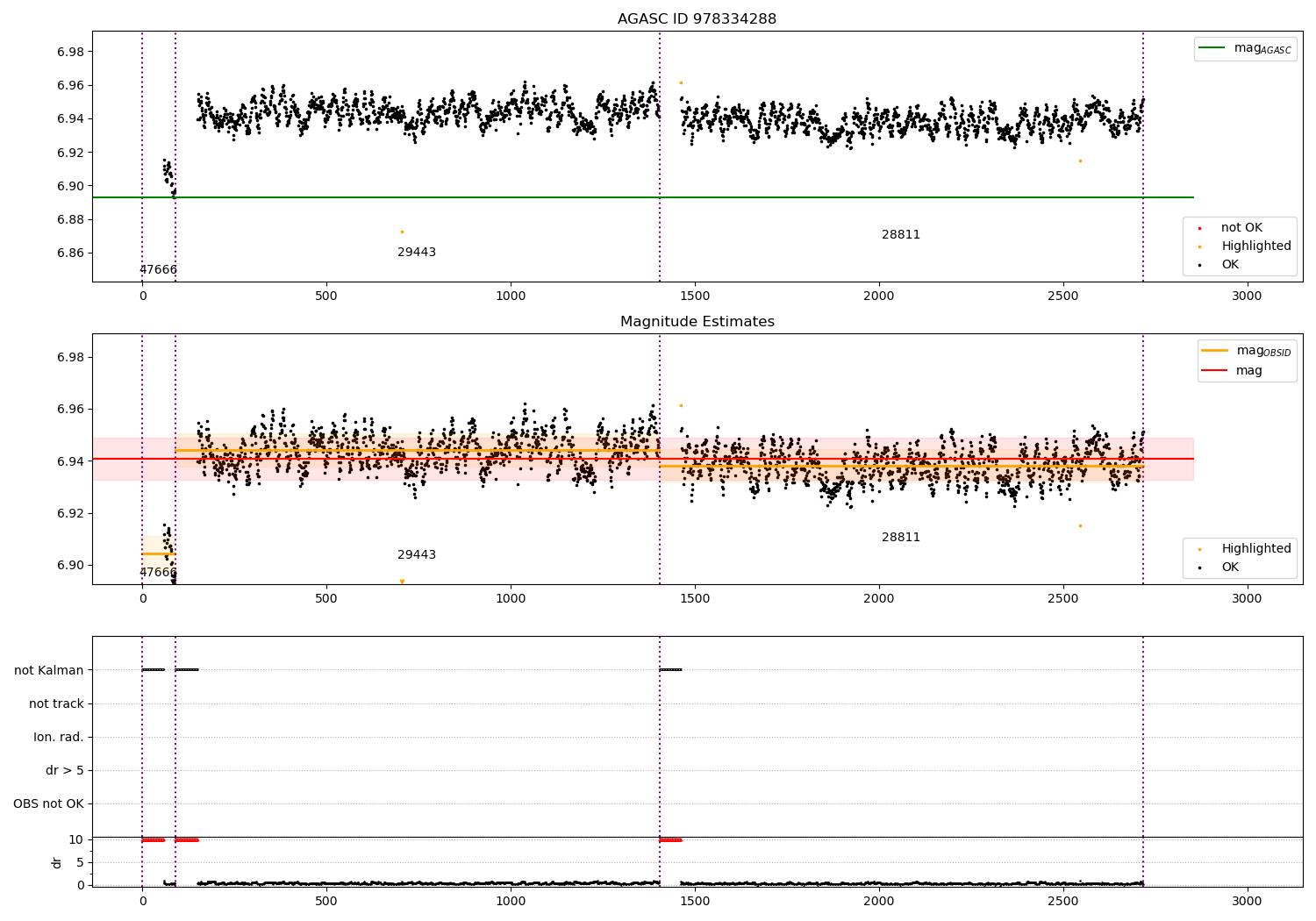
Task: Click 'OK' in the AGASC ID plot legend
Action: pos(1230,265)
